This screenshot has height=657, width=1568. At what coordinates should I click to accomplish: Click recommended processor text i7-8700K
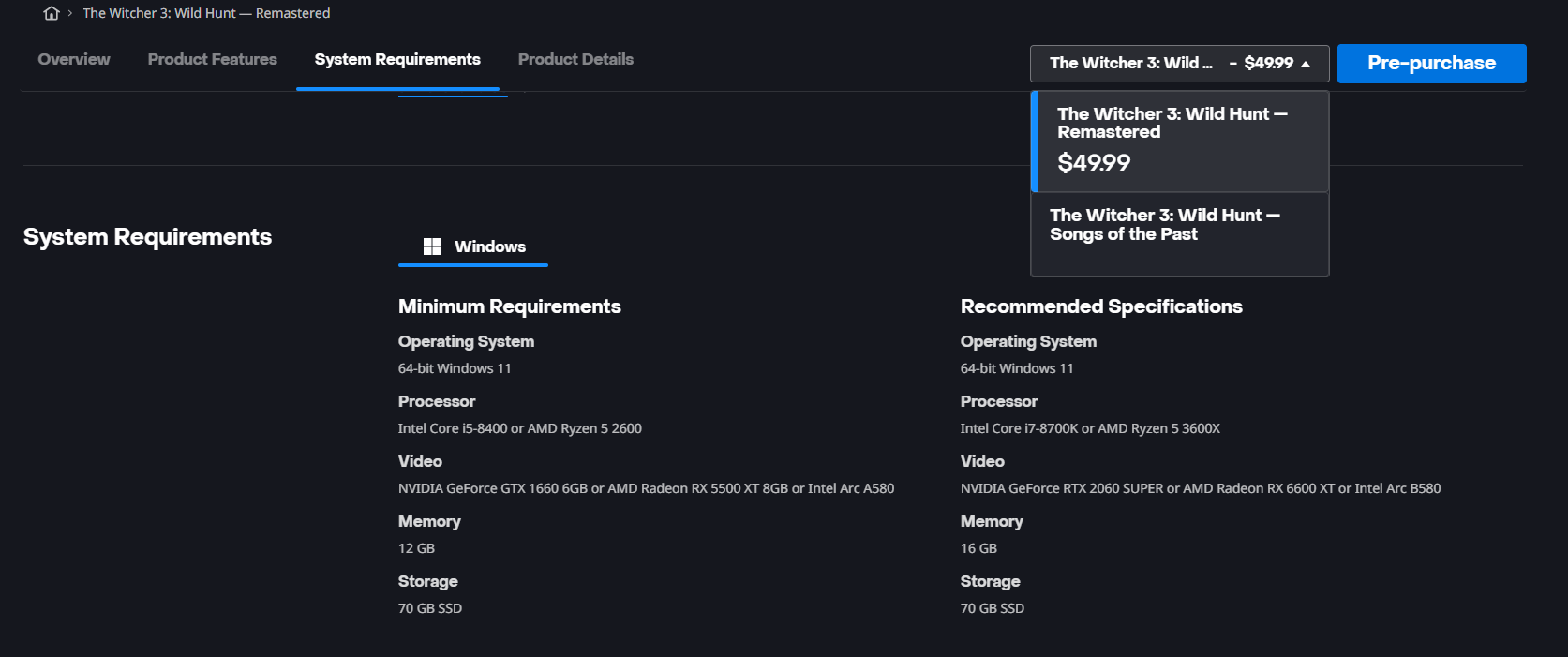(1090, 428)
